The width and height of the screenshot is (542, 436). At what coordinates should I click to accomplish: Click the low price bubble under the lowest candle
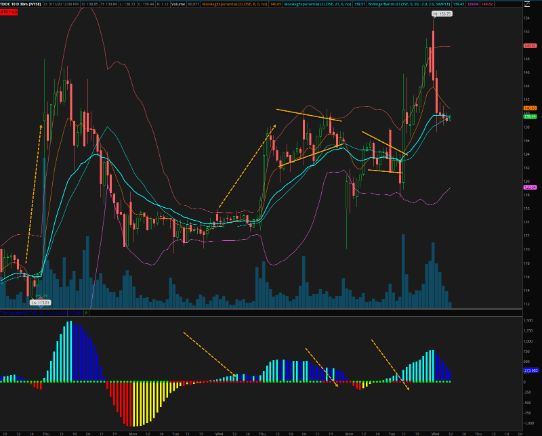coord(41,303)
